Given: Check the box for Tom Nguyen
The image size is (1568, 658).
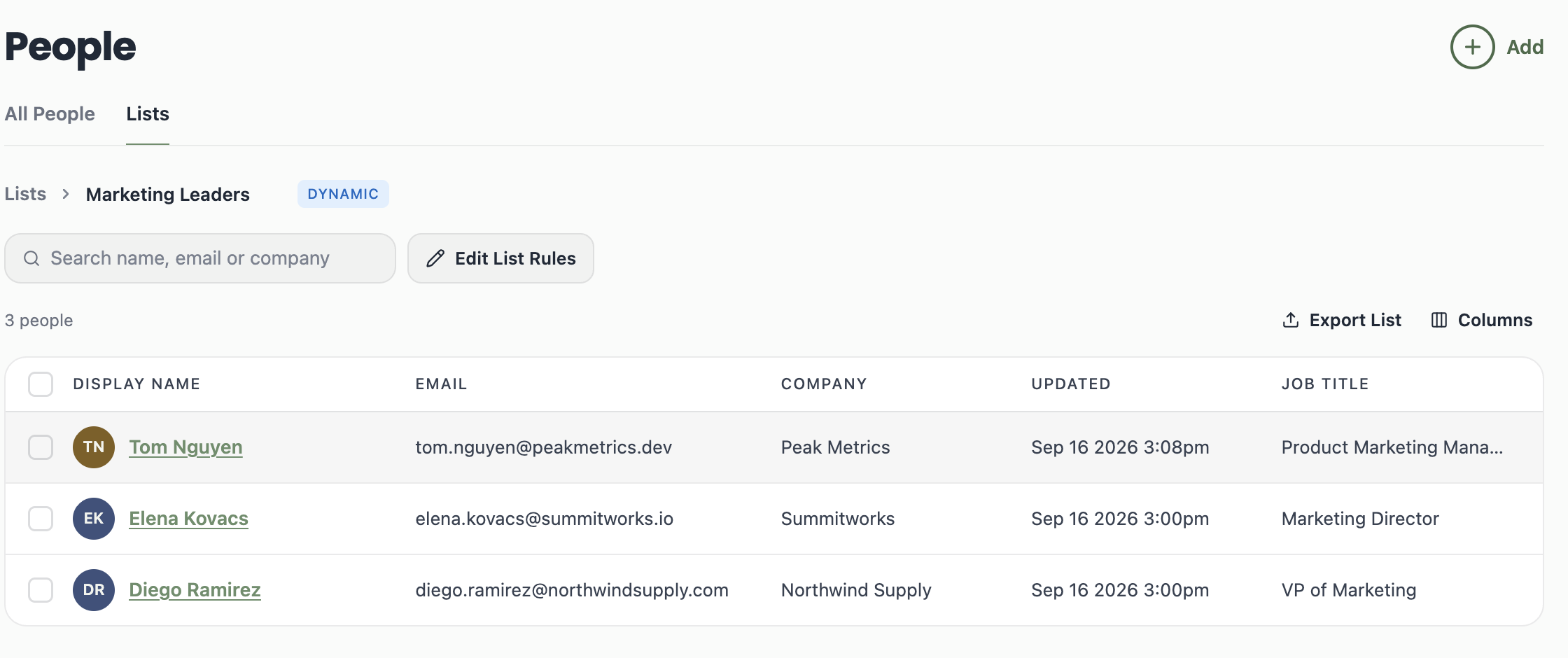Looking at the screenshot, I should coord(41,447).
